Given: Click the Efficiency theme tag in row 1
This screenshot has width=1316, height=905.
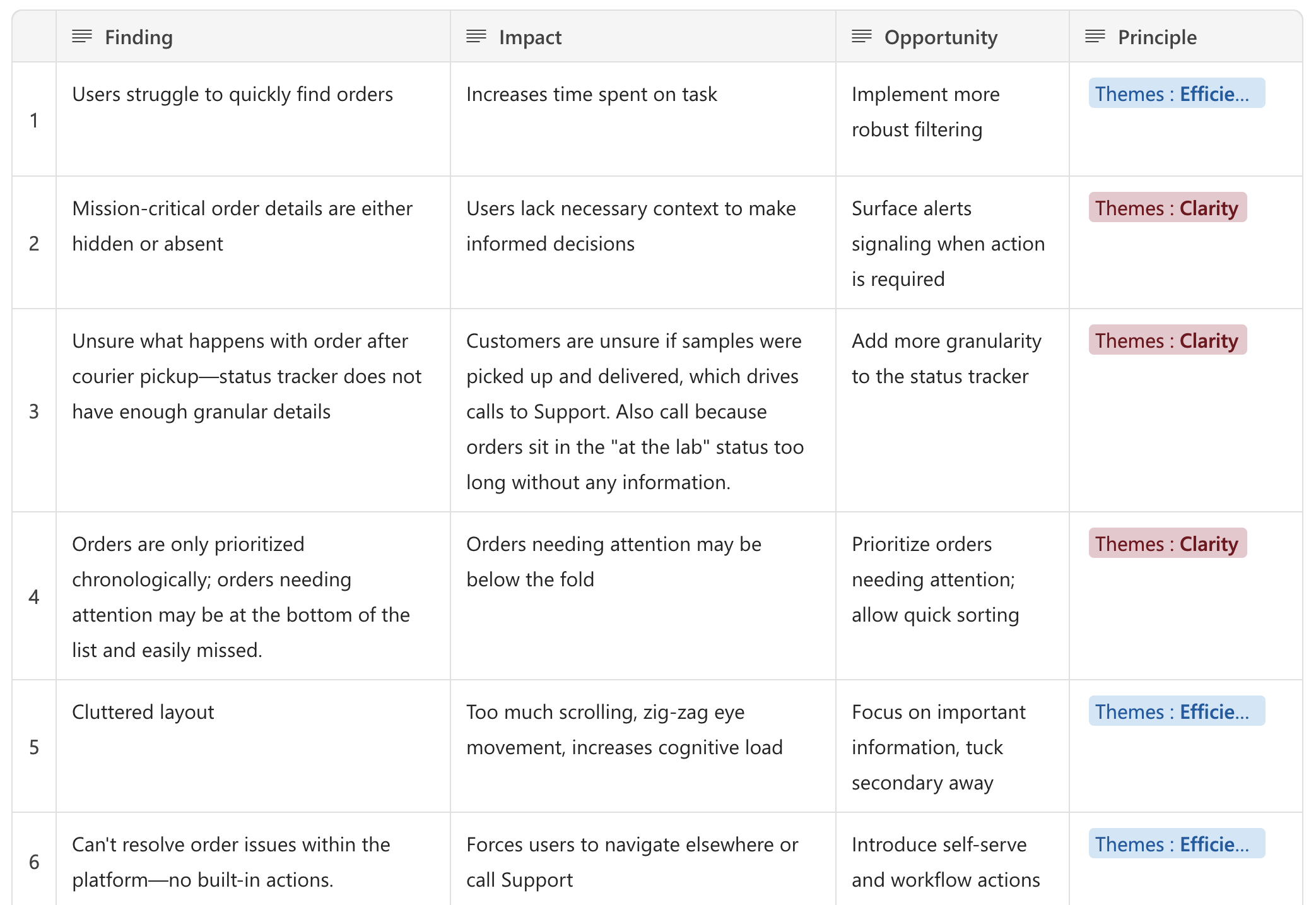Looking at the screenshot, I should (1177, 93).
